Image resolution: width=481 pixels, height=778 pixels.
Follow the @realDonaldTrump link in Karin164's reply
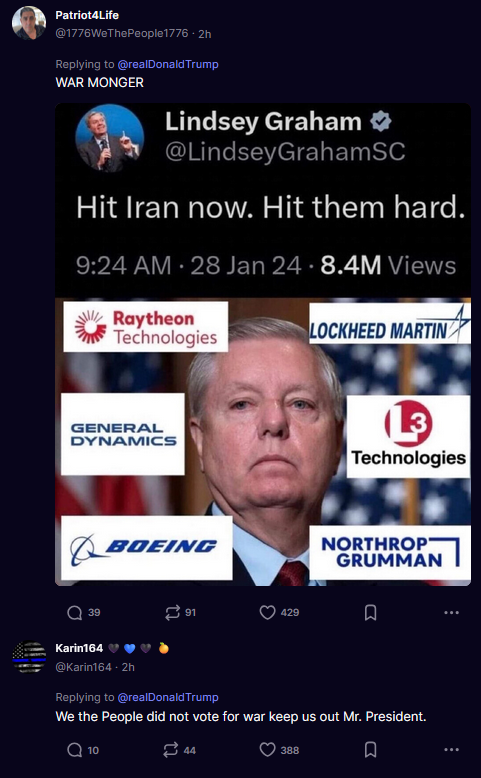pyautogui.click(x=168, y=698)
